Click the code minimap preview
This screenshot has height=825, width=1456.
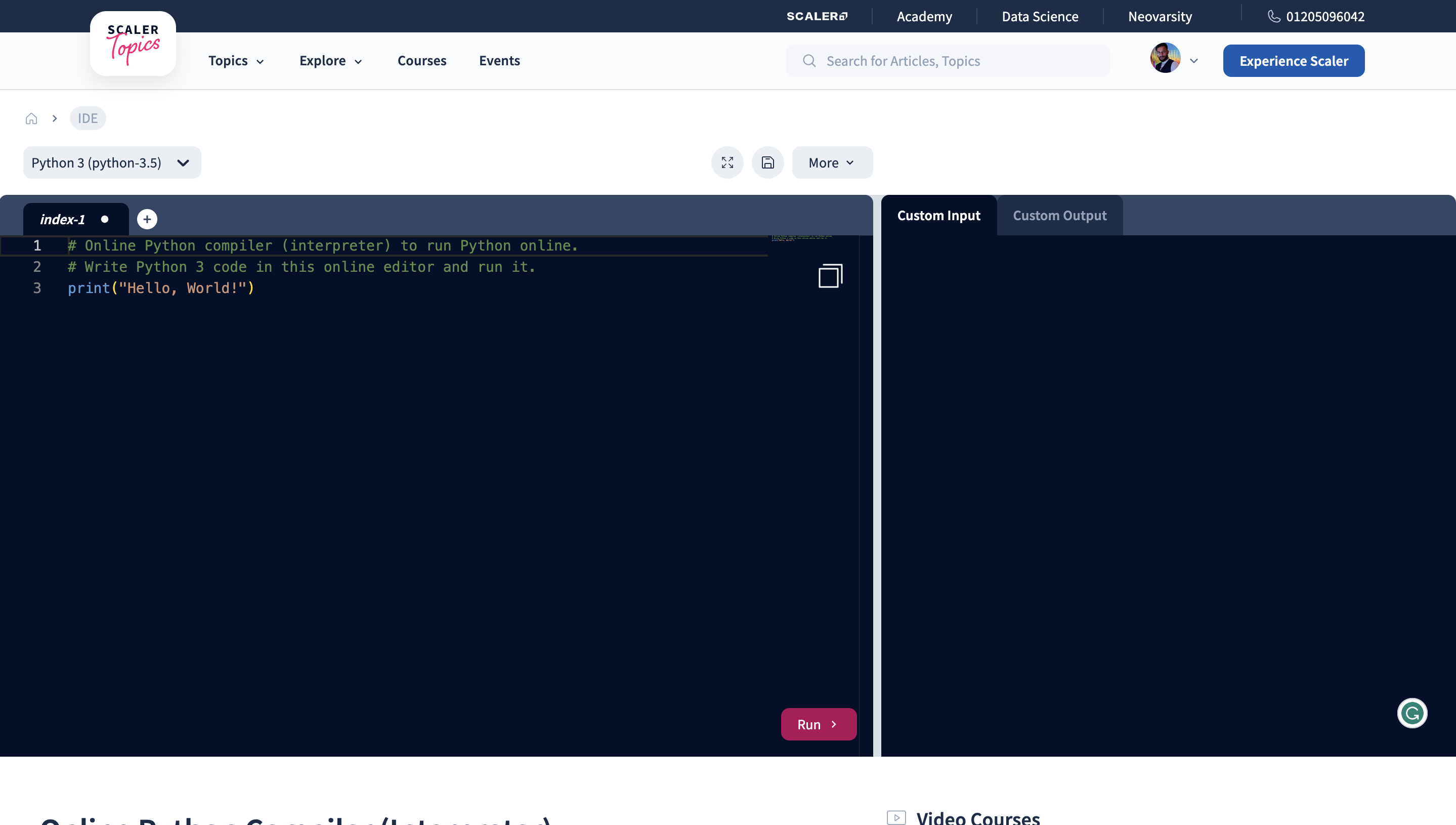pyautogui.click(x=801, y=238)
